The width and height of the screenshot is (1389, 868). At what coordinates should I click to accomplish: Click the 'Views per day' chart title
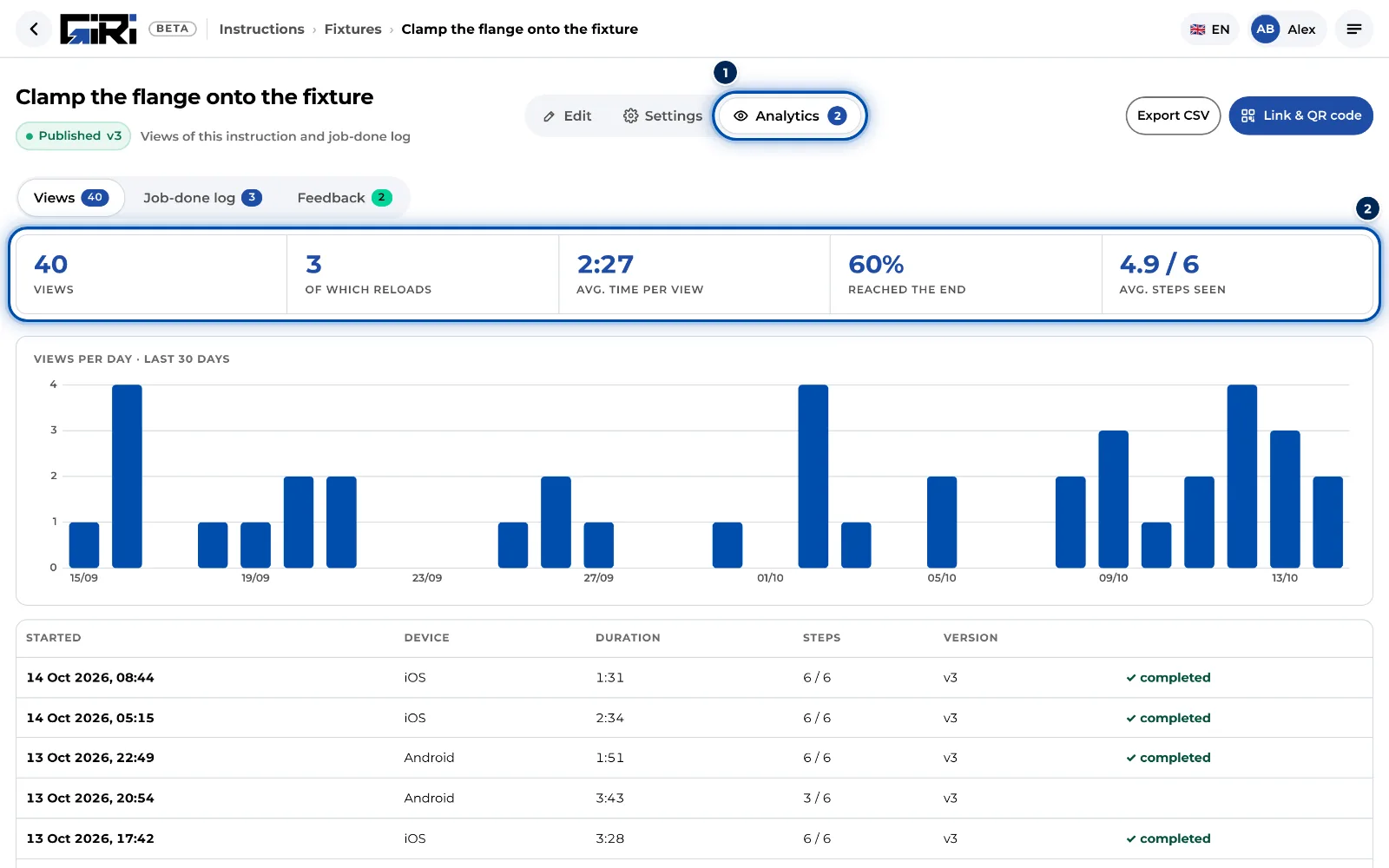(132, 359)
